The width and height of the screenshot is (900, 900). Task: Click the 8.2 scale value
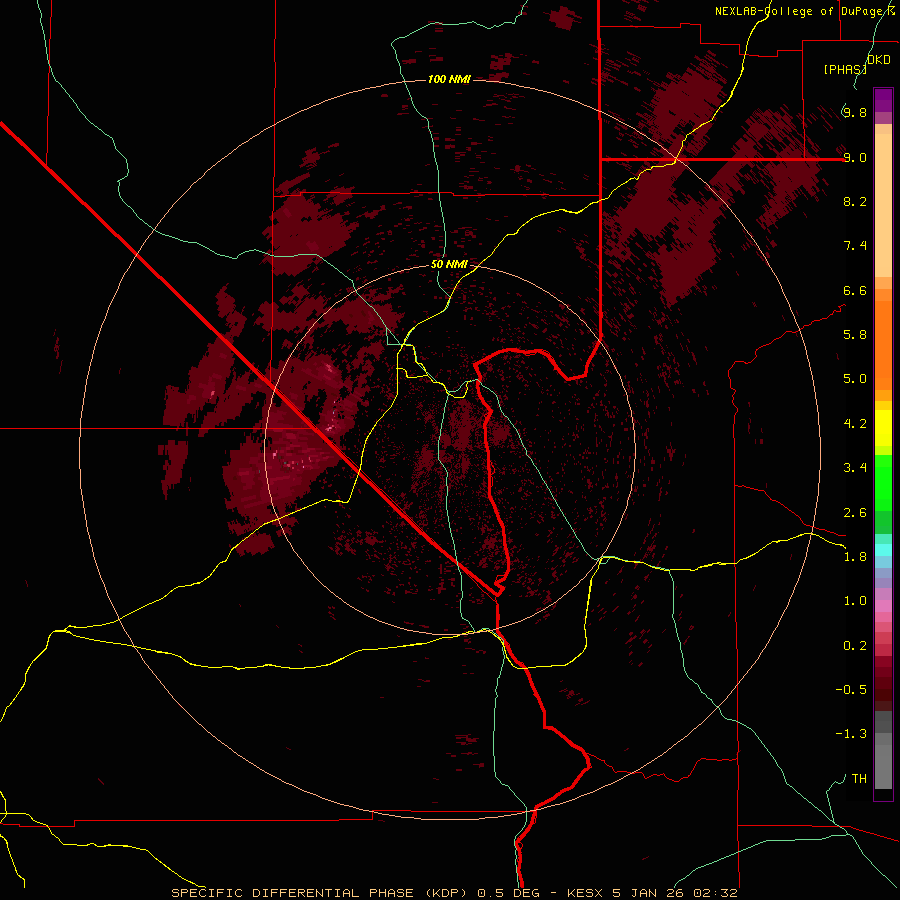coord(855,201)
